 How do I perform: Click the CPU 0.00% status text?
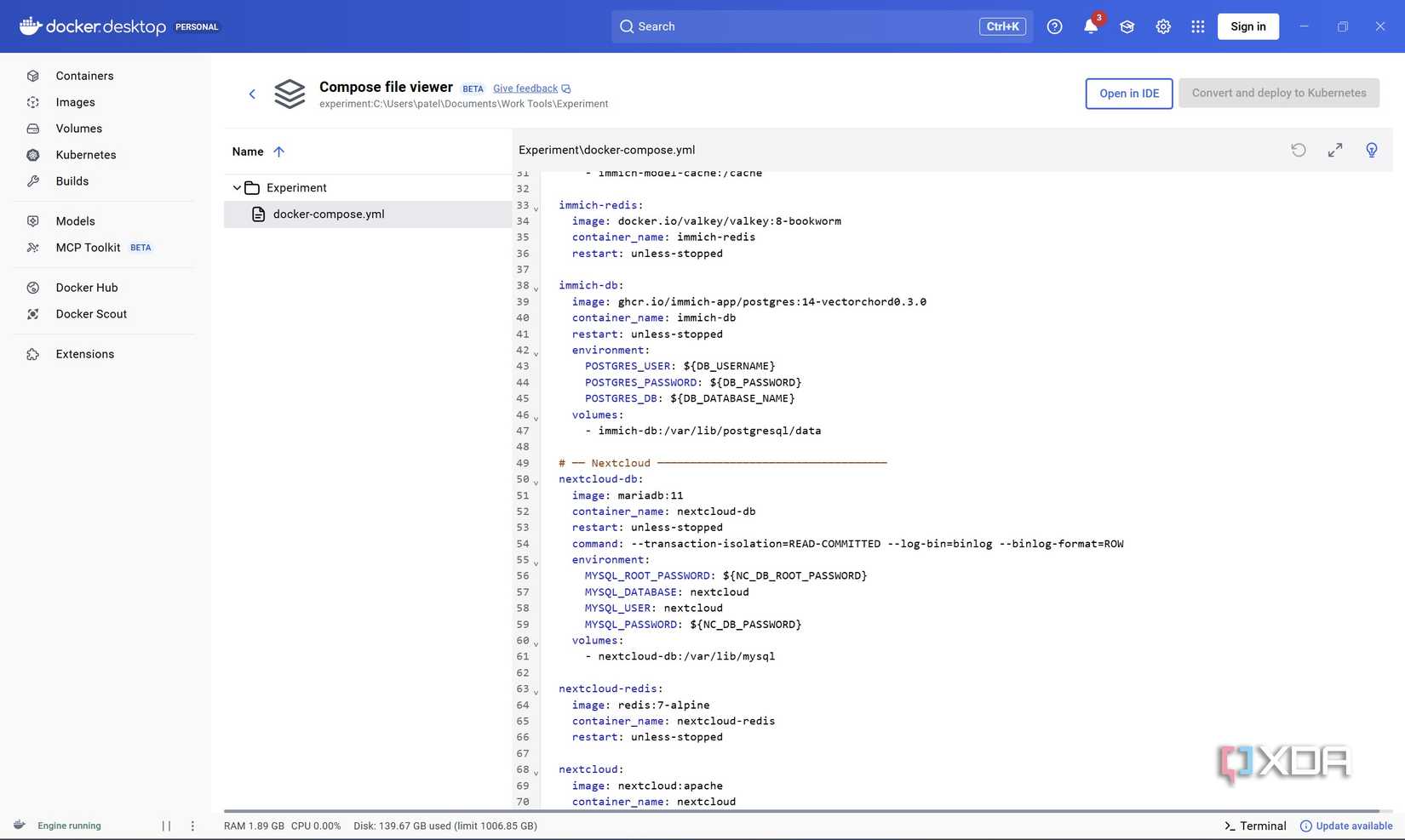(316, 826)
